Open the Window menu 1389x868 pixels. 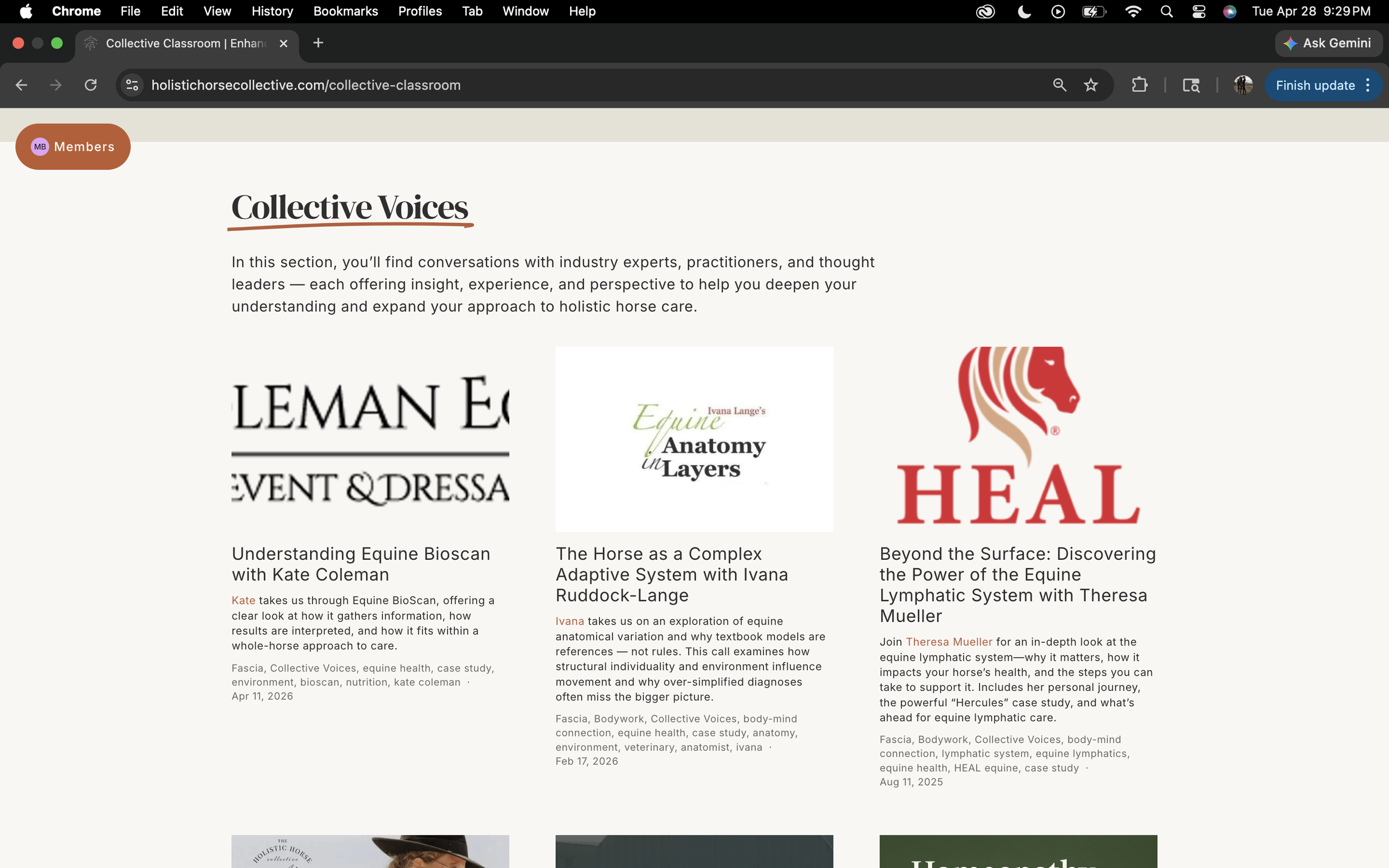(526, 12)
